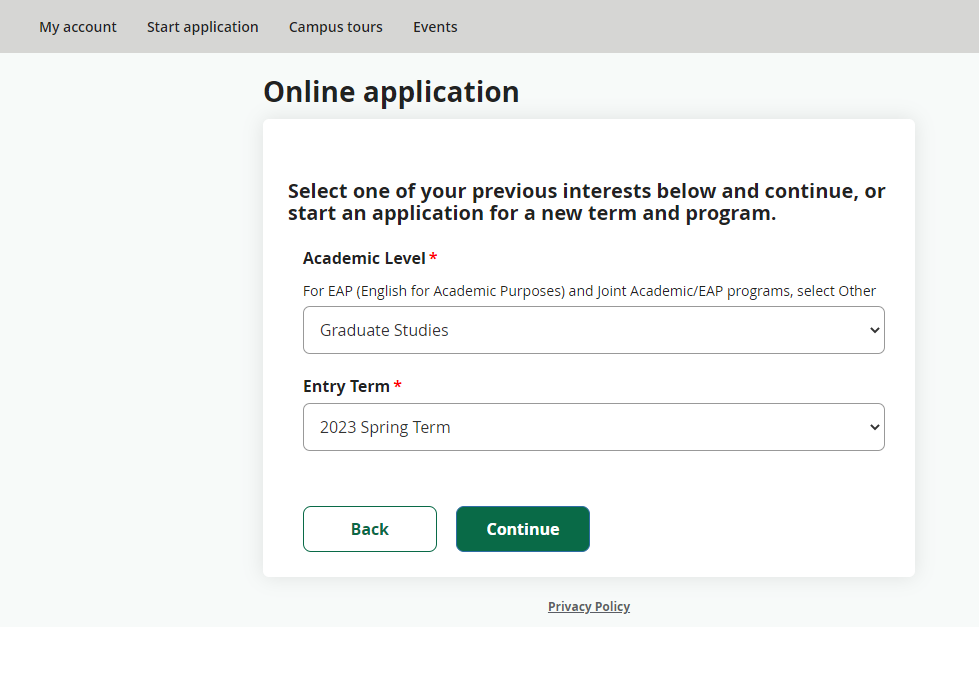Click the Academic Level dropdown chevron
This screenshot has height=688, width=979.
(875, 329)
